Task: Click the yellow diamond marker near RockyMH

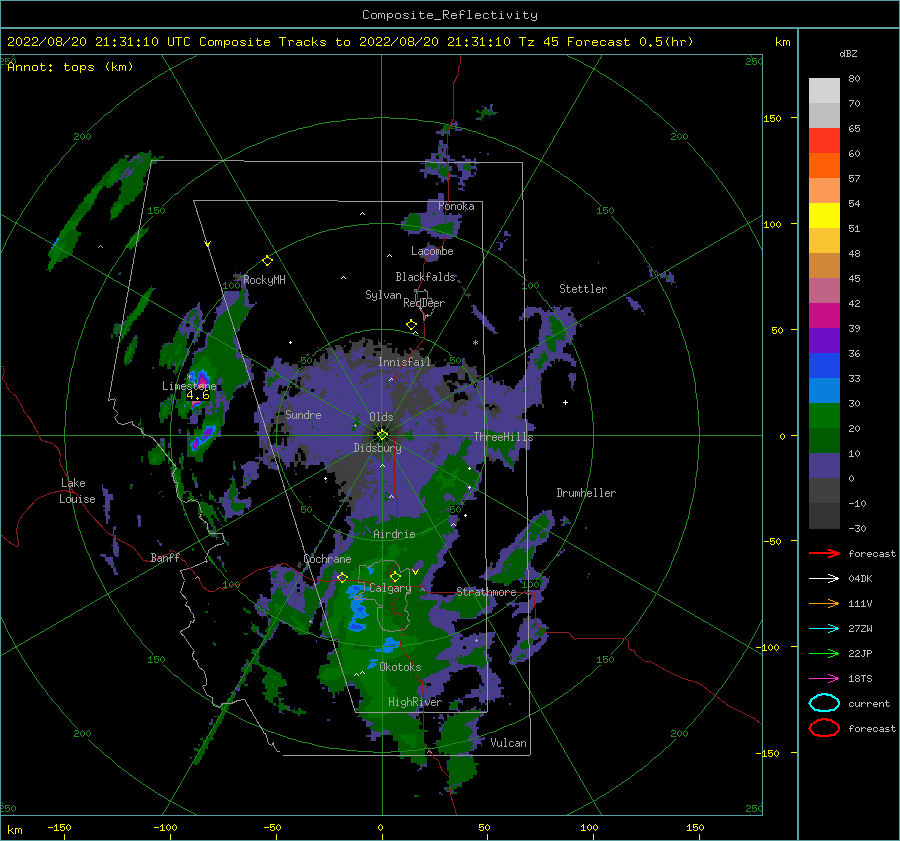Action: pyautogui.click(x=267, y=261)
